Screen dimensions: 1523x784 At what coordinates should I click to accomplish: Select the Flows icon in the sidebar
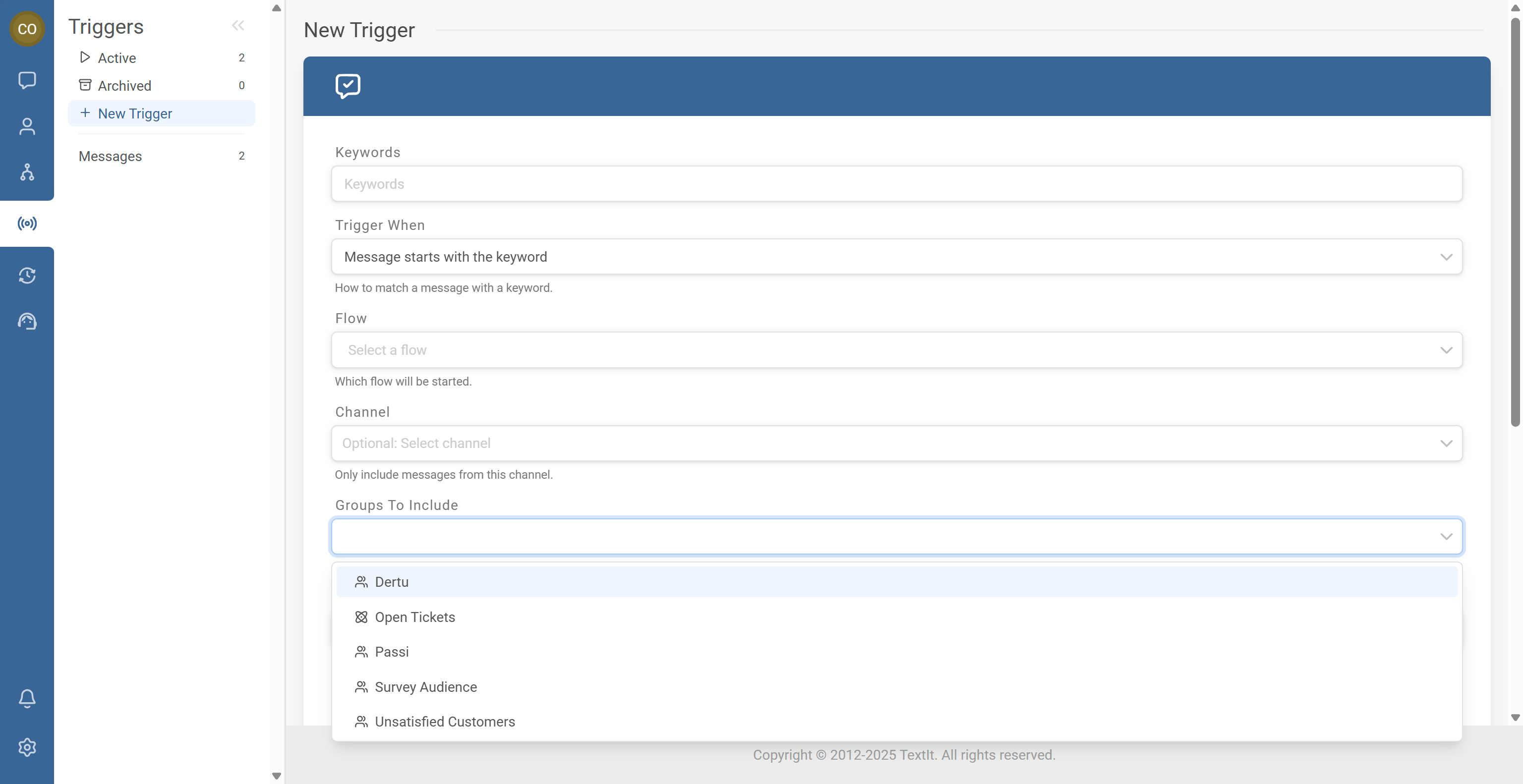click(27, 173)
